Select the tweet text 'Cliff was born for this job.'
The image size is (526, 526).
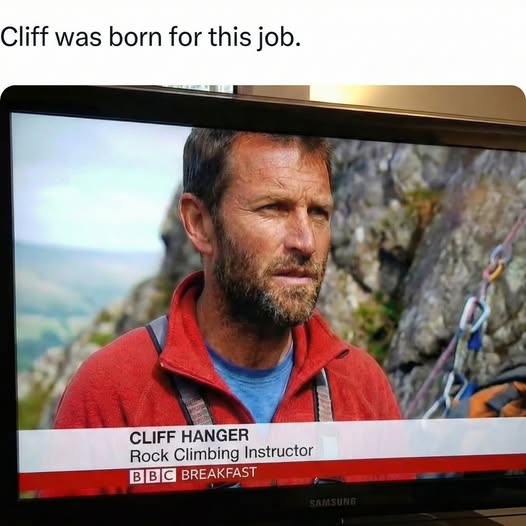(x=150, y=37)
